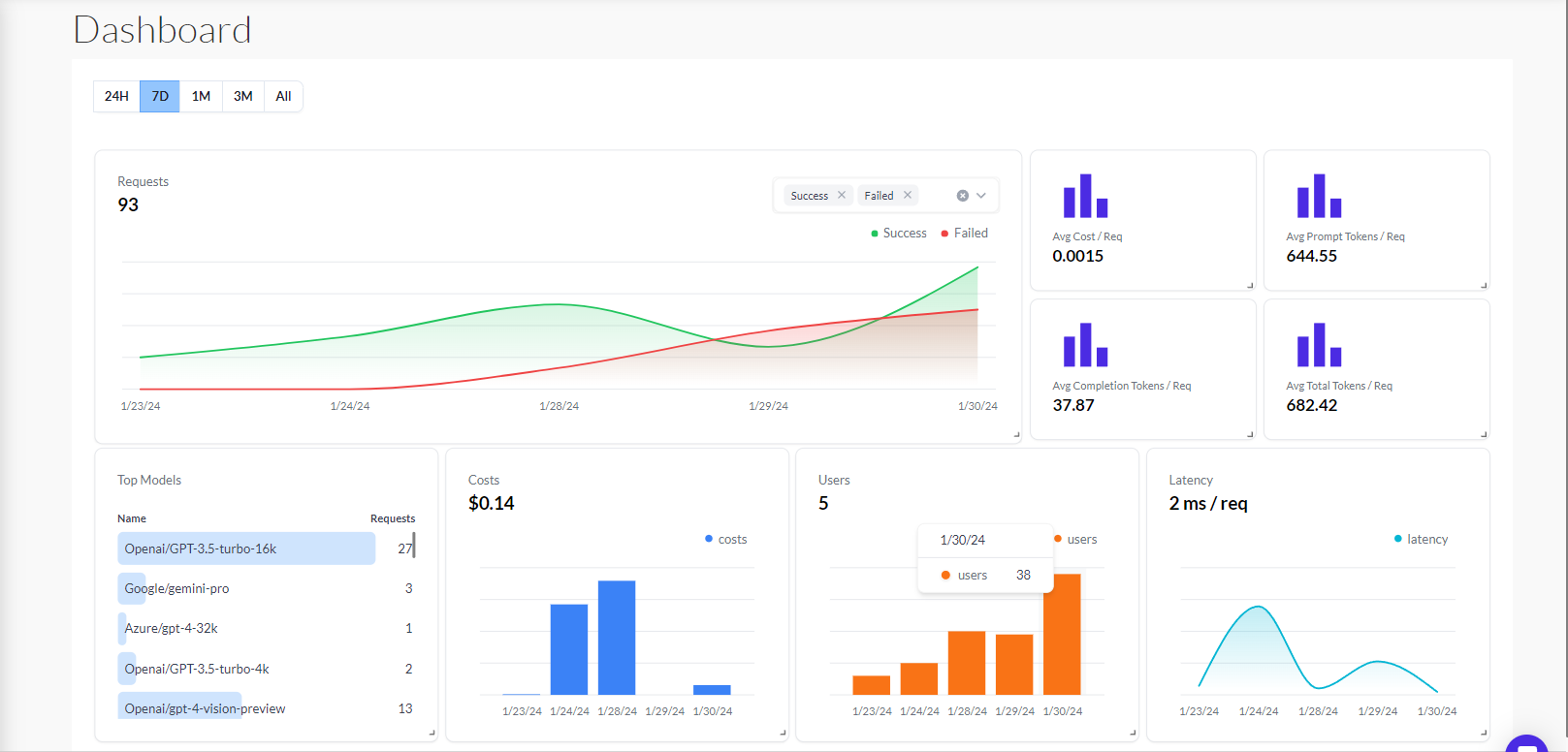
Task: Select the Google/gemini-pro model row
Action: (x=266, y=588)
